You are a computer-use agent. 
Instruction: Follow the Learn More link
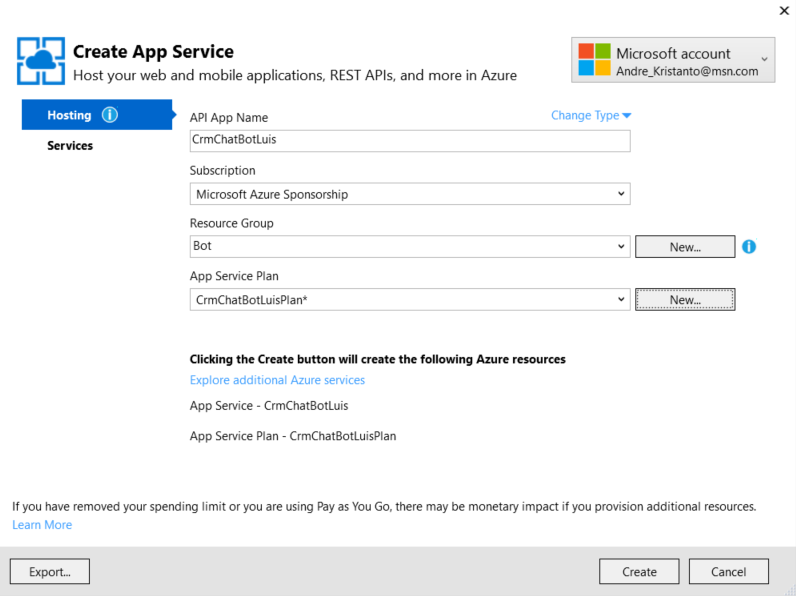(42, 525)
